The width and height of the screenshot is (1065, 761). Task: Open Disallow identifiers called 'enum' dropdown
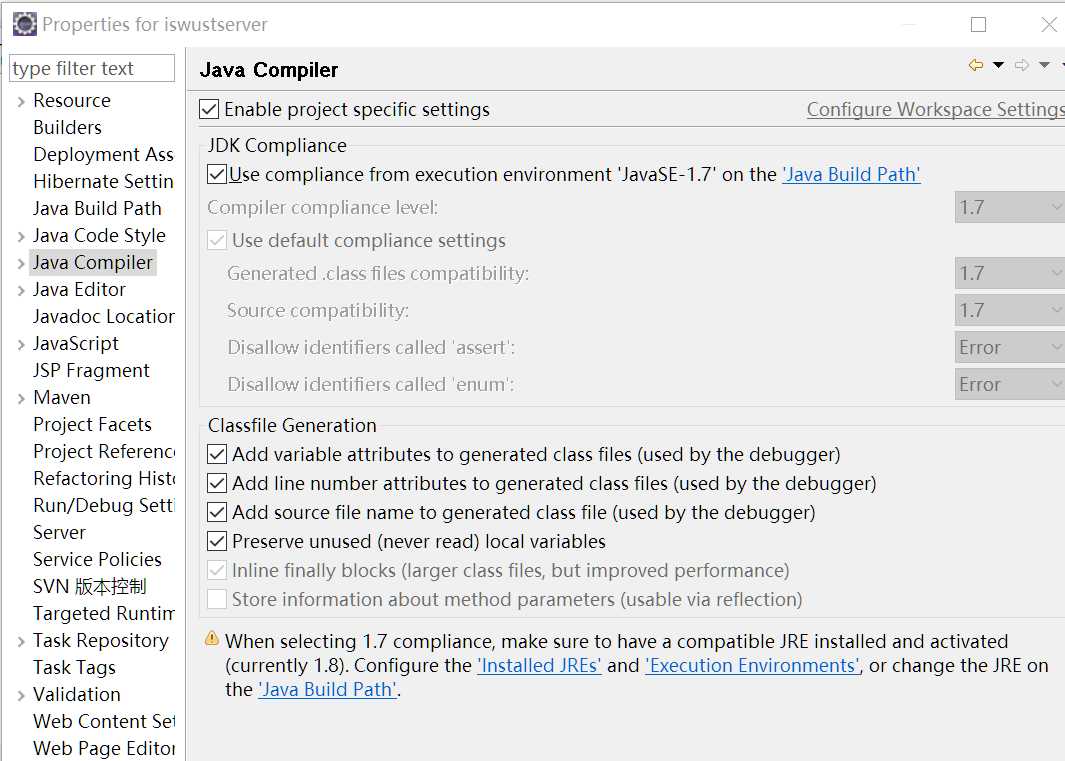click(1009, 384)
